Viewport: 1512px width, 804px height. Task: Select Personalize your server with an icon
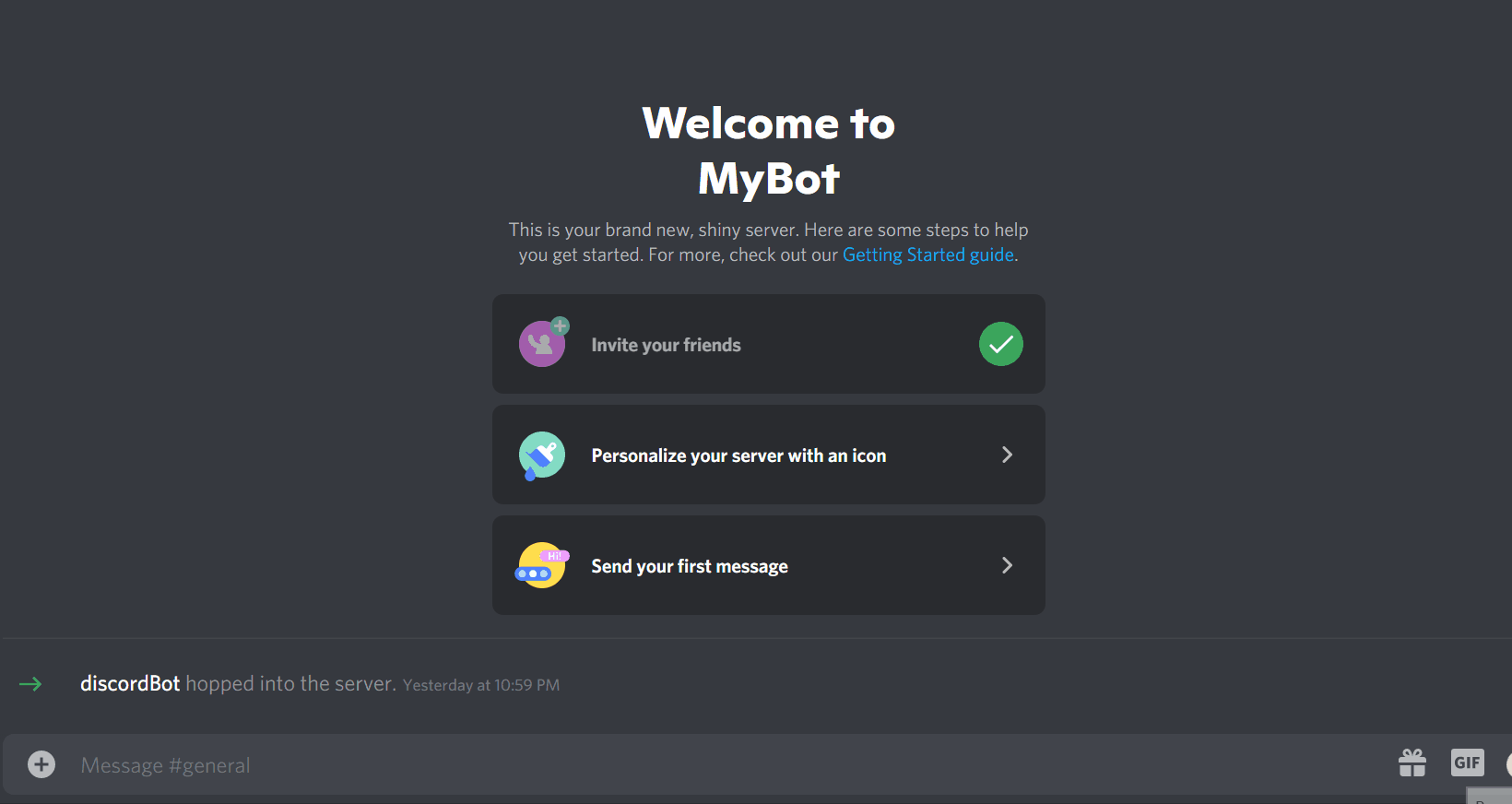(x=769, y=455)
